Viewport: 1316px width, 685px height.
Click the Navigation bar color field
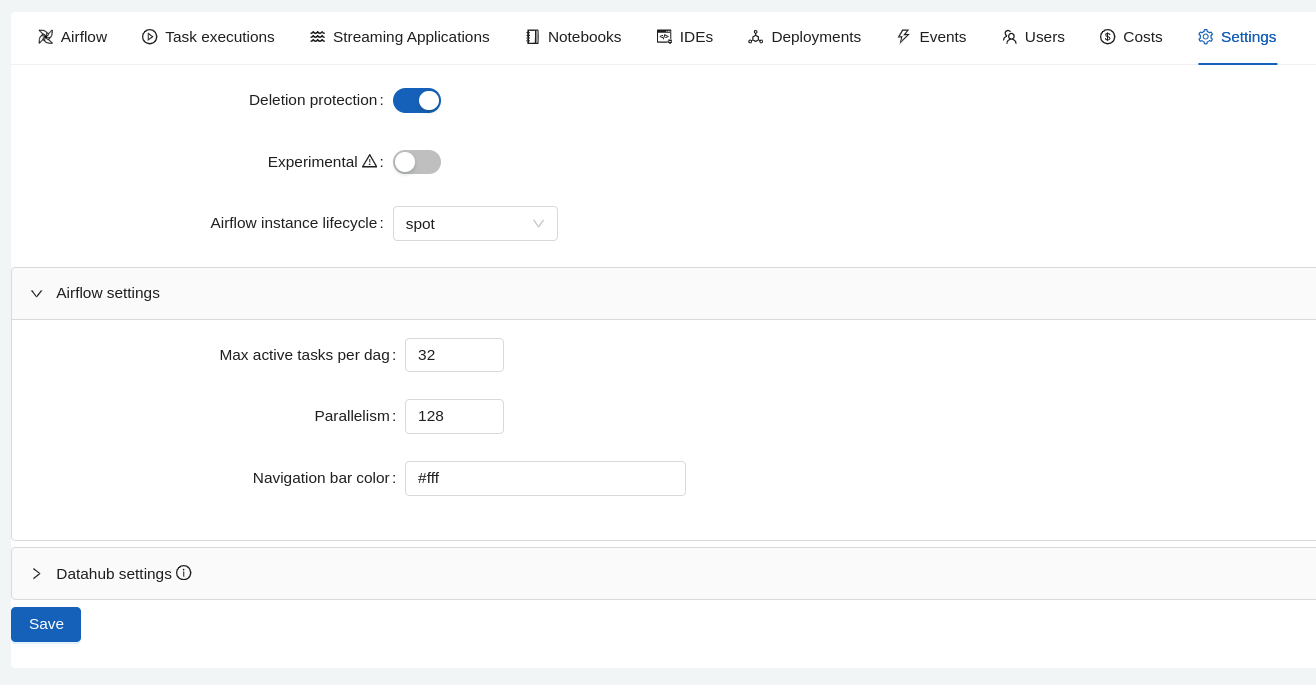(x=545, y=478)
